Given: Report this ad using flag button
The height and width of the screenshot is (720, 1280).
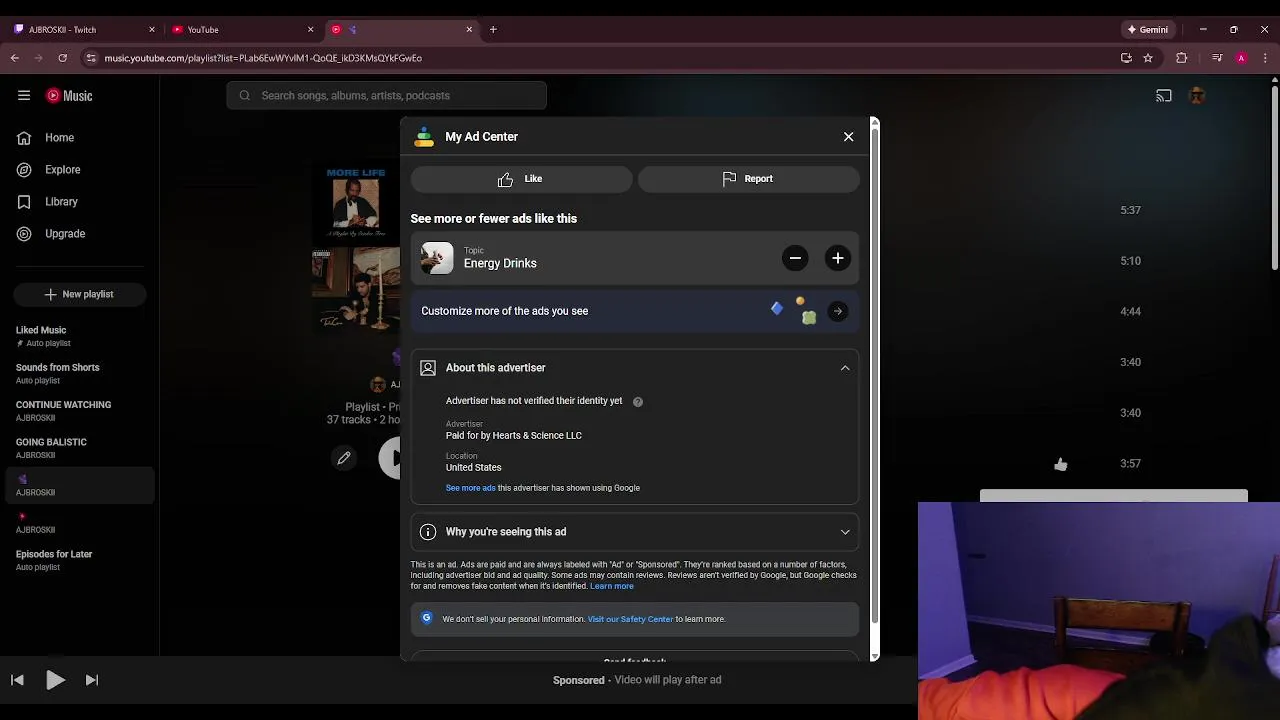Looking at the screenshot, I should [748, 179].
